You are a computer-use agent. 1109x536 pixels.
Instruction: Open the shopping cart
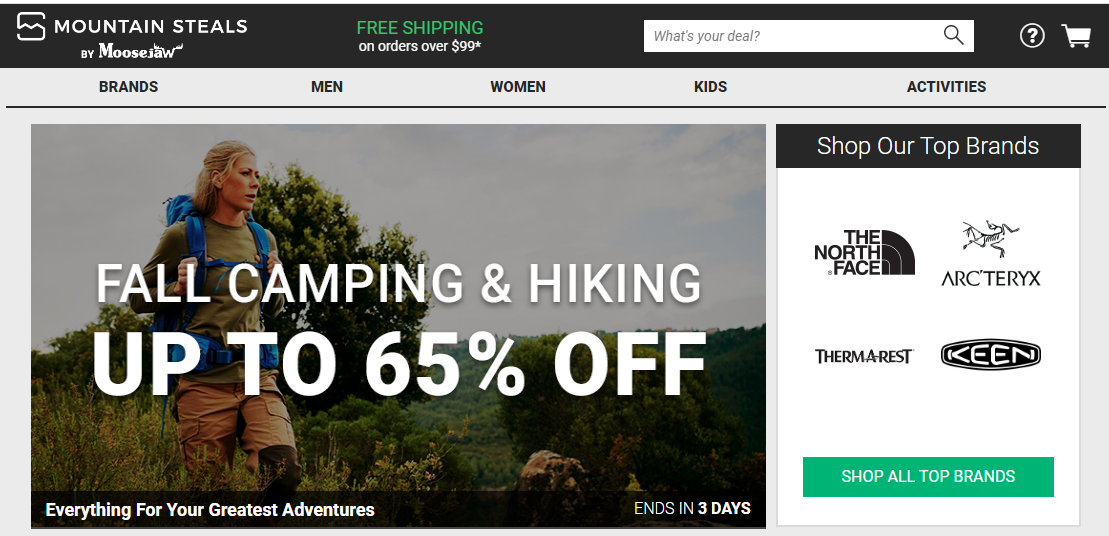point(1076,36)
